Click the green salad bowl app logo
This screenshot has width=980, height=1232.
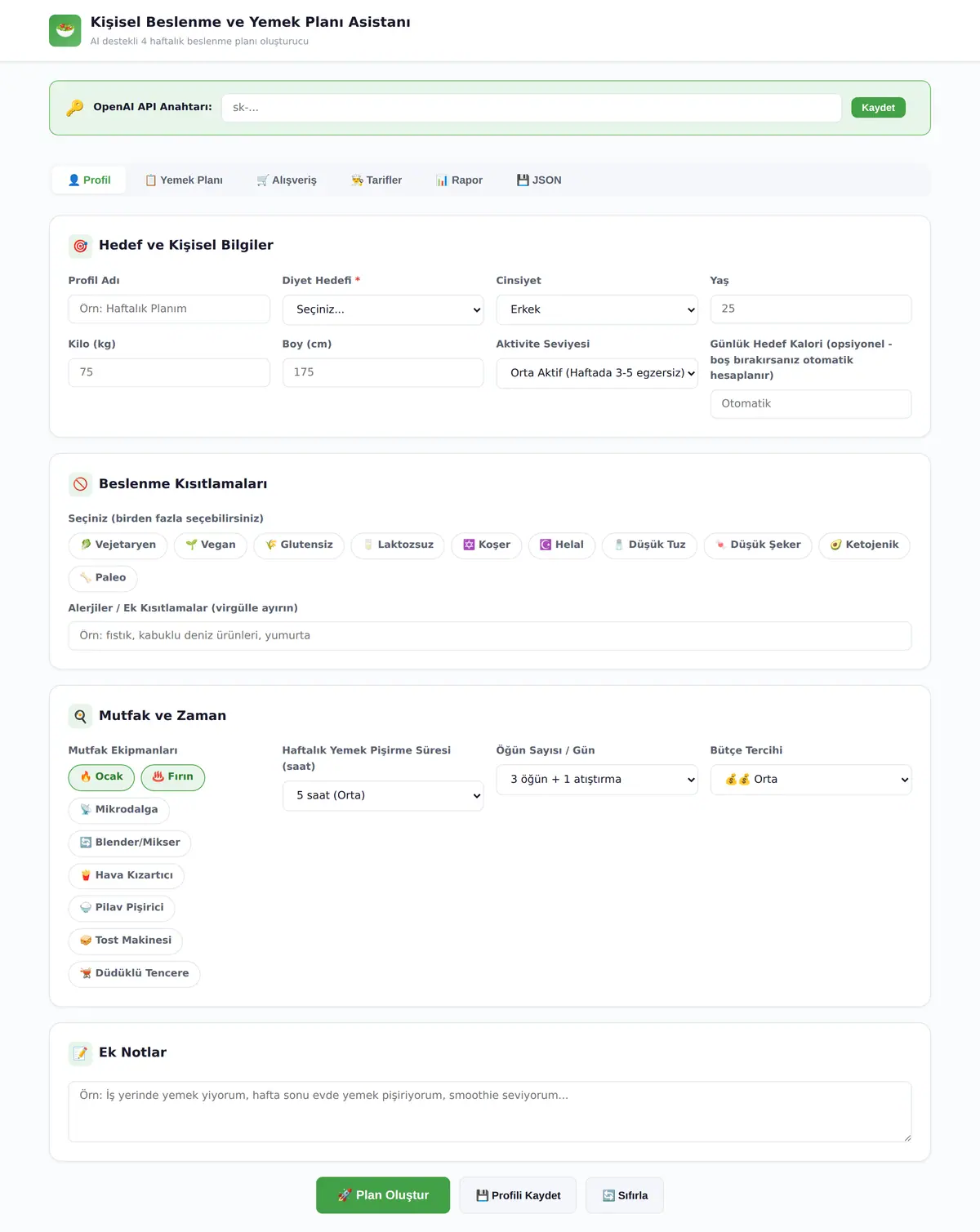coord(65,30)
